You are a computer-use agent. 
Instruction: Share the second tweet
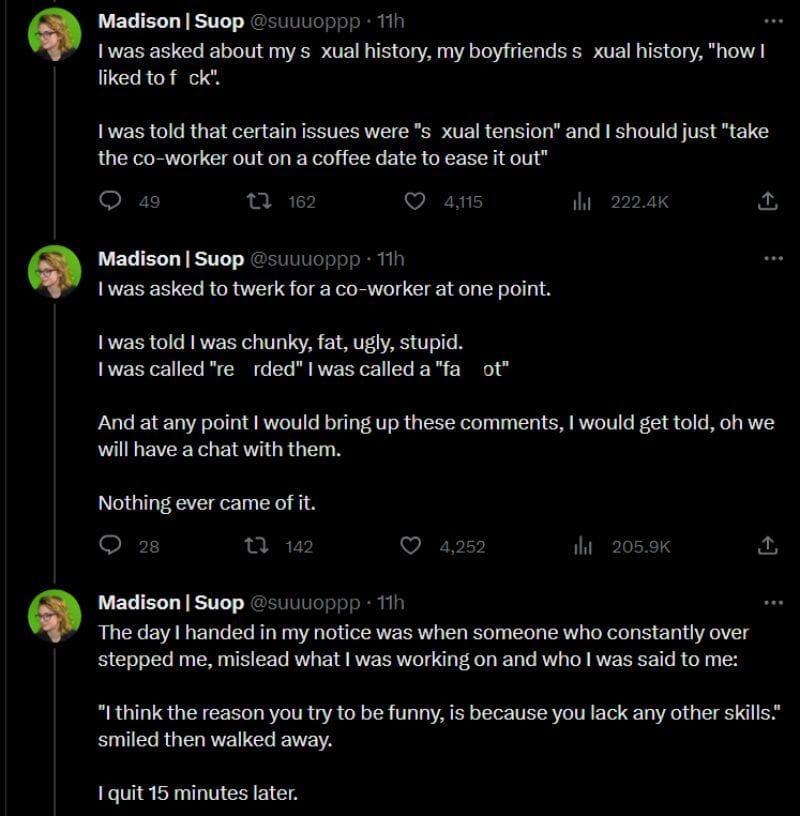[x=767, y=546]
